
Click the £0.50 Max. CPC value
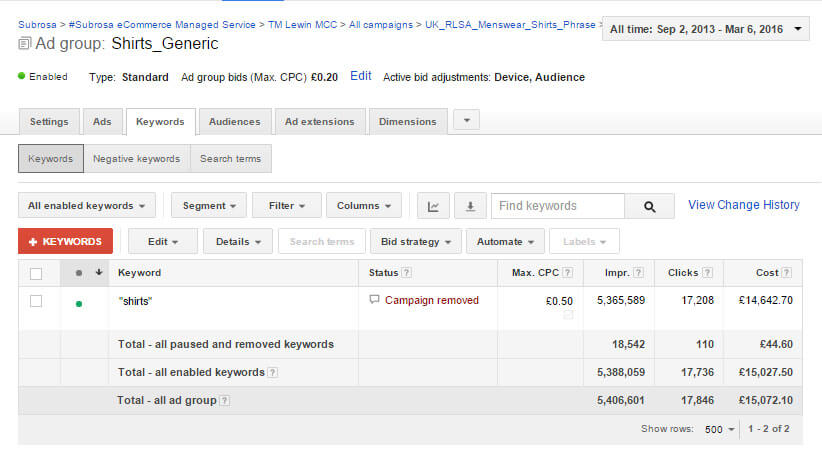pyautogui.click(x=559, y=301)
